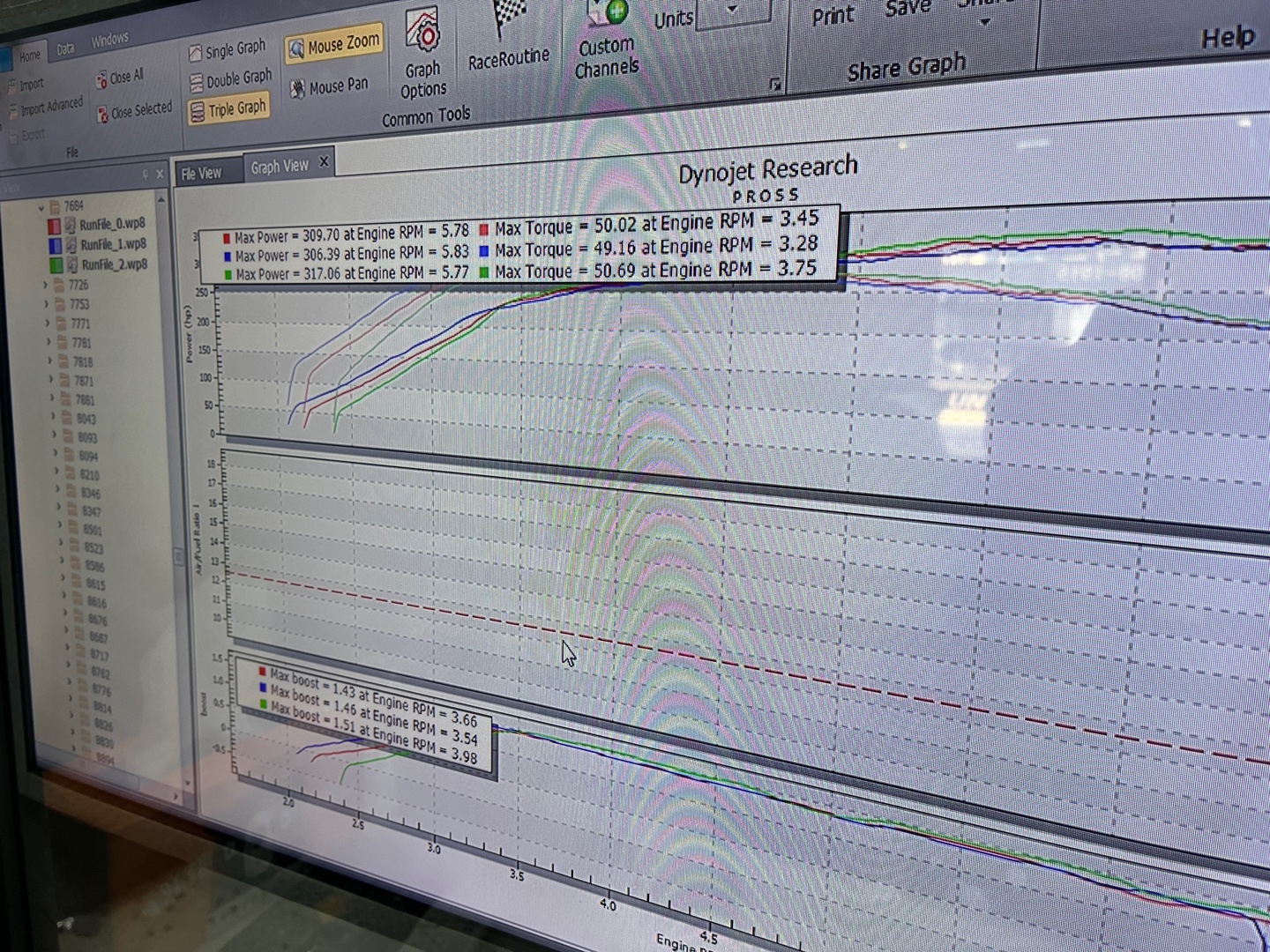Switch to Double Graph layout
The height and width of the screenshot is (952, 1270).
point(196,84)
